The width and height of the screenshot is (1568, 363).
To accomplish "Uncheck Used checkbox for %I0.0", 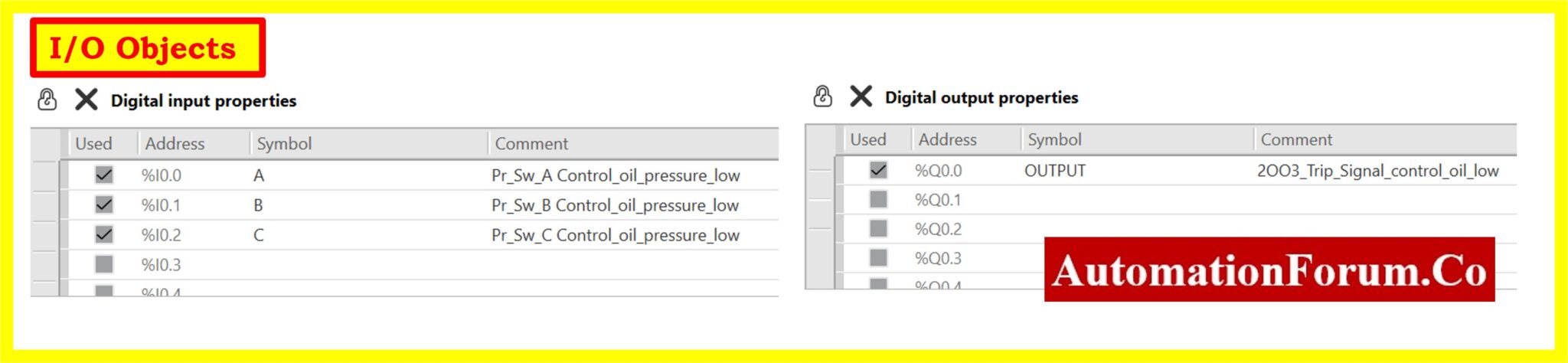I will pos(104,175).
